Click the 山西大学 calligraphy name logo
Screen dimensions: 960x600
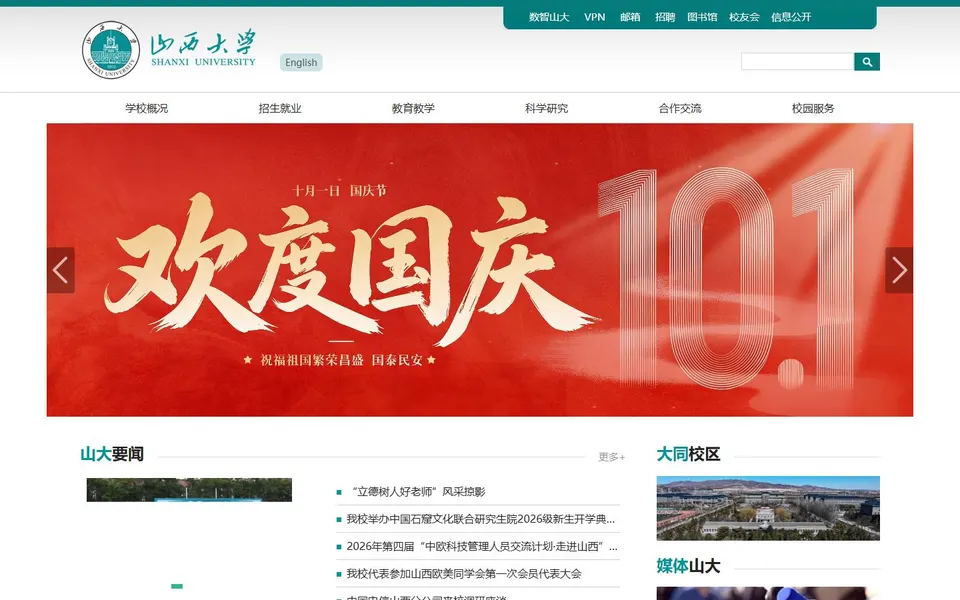[x=203, y=48]
